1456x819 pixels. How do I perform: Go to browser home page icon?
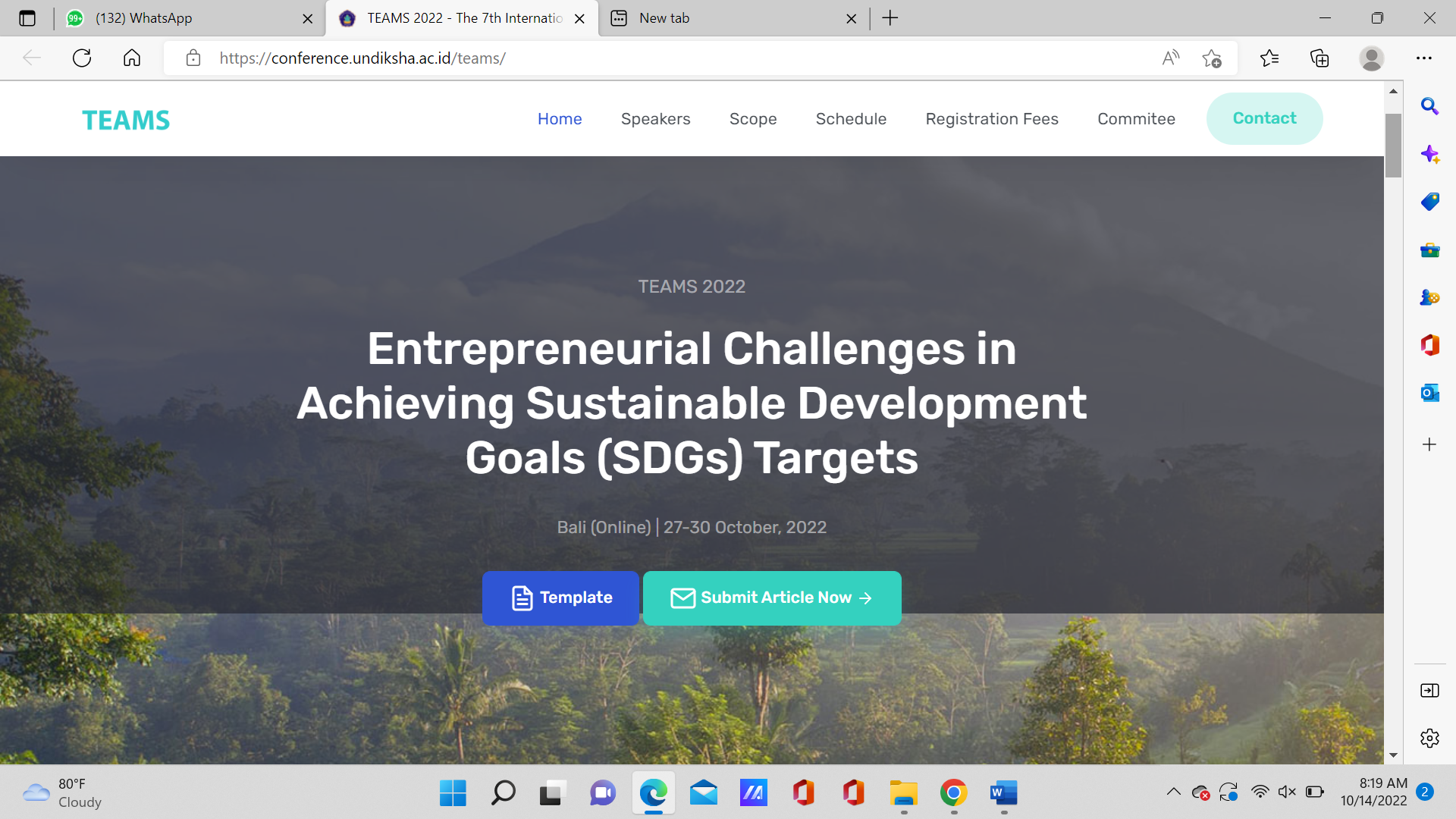click(132, 58)
